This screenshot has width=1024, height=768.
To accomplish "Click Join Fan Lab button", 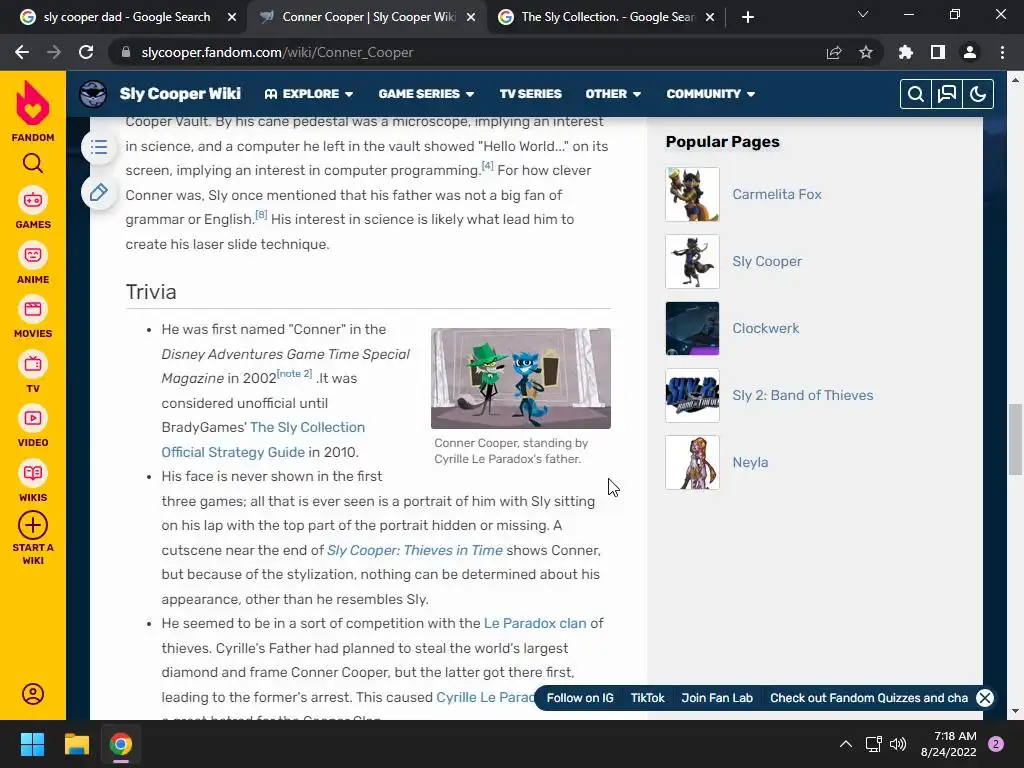I will point(717,697).
